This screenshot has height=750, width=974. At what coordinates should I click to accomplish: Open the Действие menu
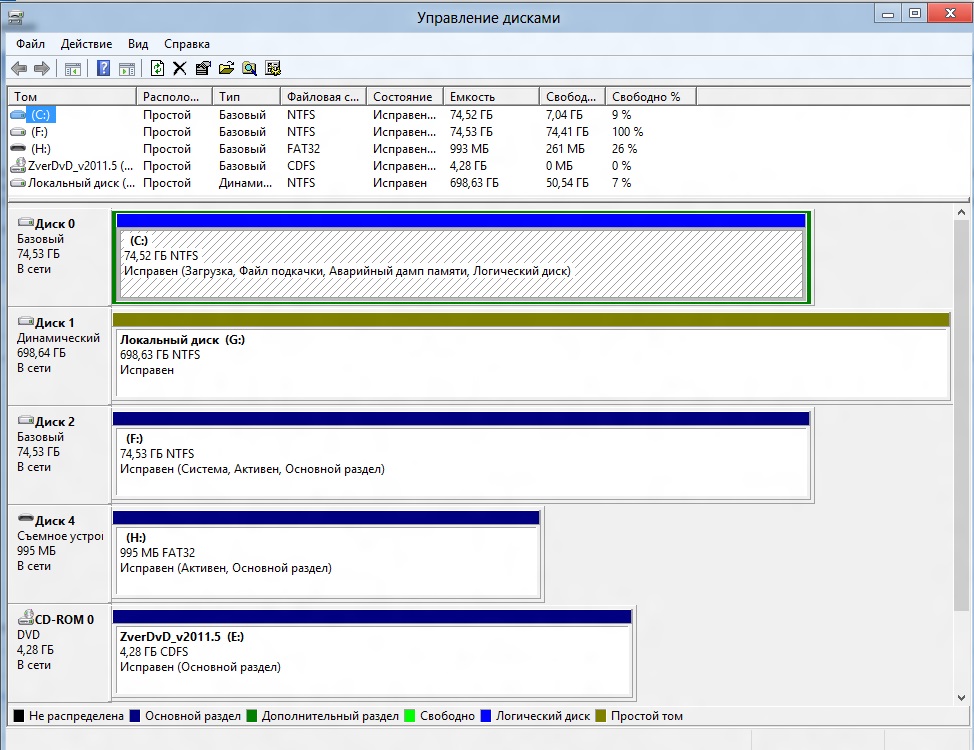(86, 44)
